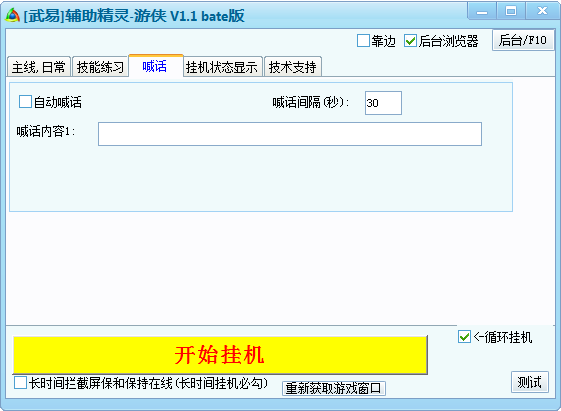Minimize the window

point(482,11)
